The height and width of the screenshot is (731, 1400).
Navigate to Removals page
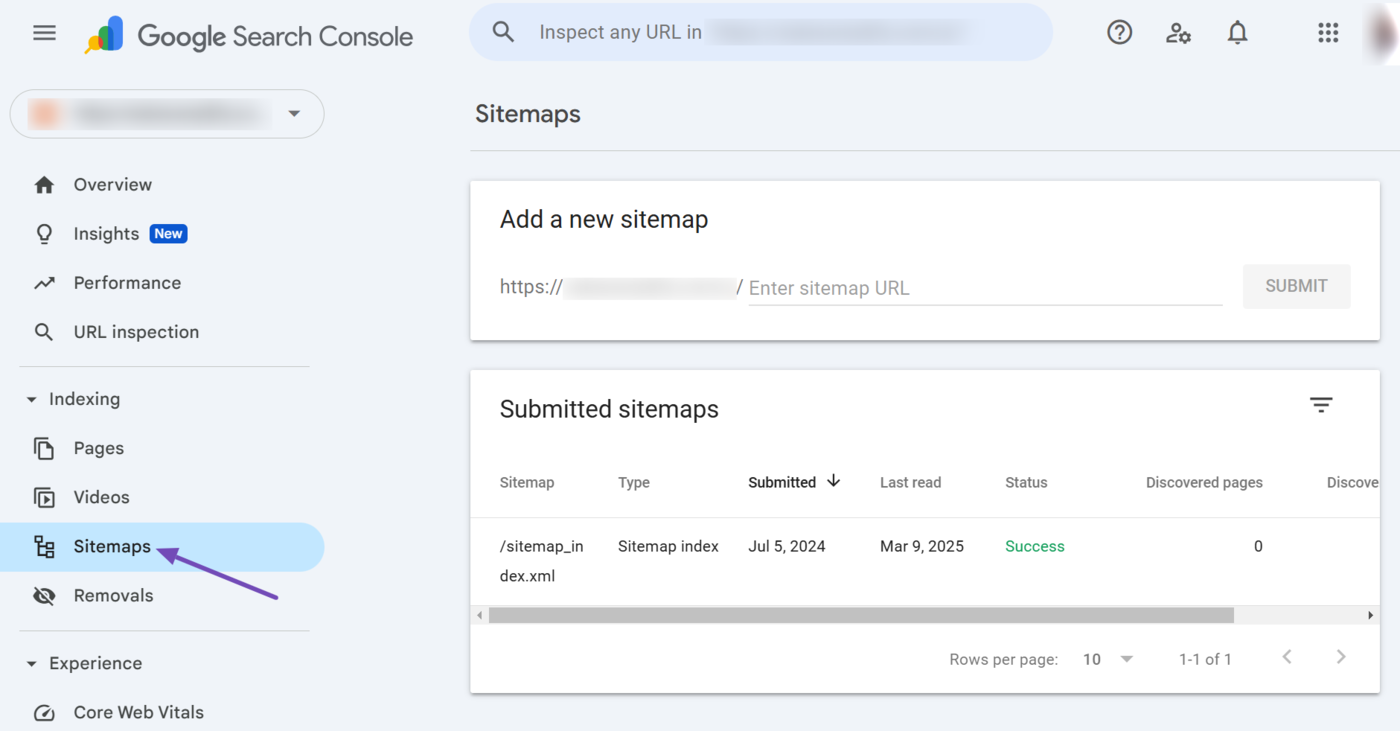(113, 596)
